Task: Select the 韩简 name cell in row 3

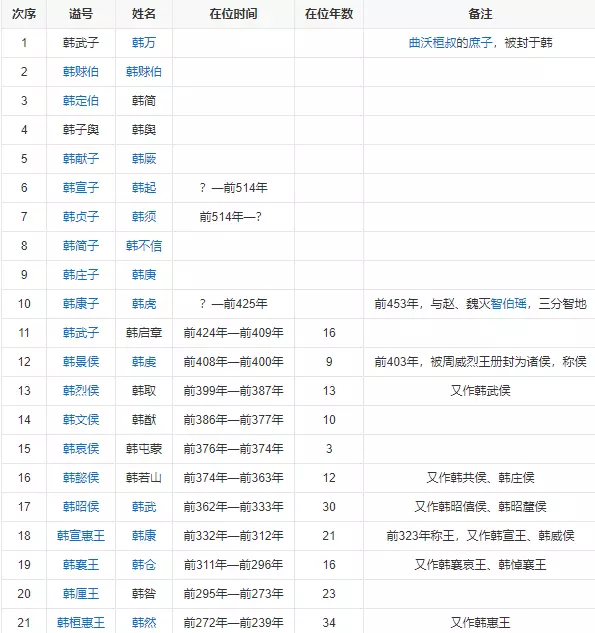Action: pyautogui.click(x=144, y=101)
